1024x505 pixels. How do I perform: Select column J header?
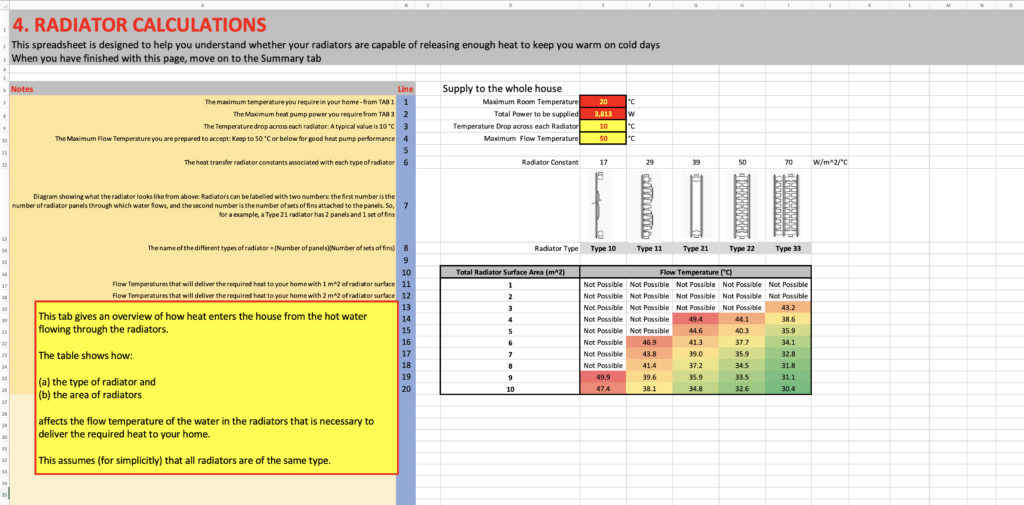pyautogui.click(x=830, y=5)
